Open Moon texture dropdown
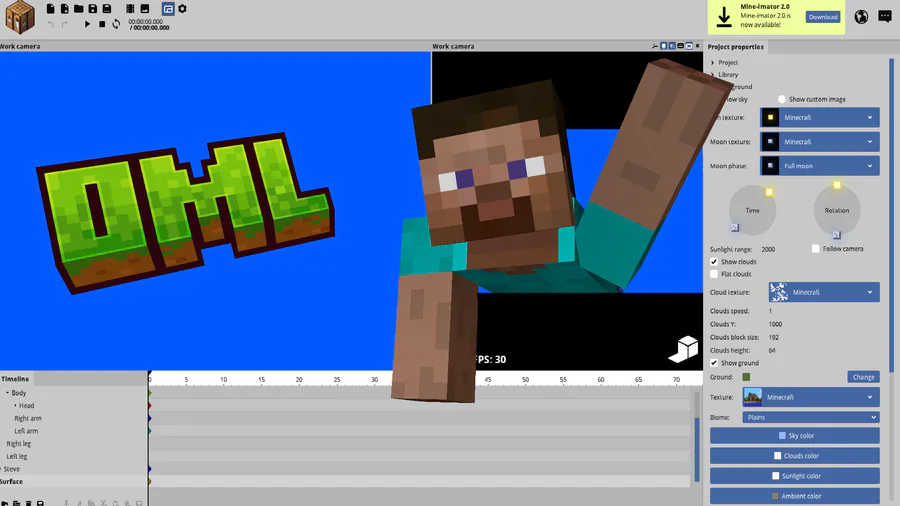The height and width of the screenshot is (506, 900). point(820,142)
